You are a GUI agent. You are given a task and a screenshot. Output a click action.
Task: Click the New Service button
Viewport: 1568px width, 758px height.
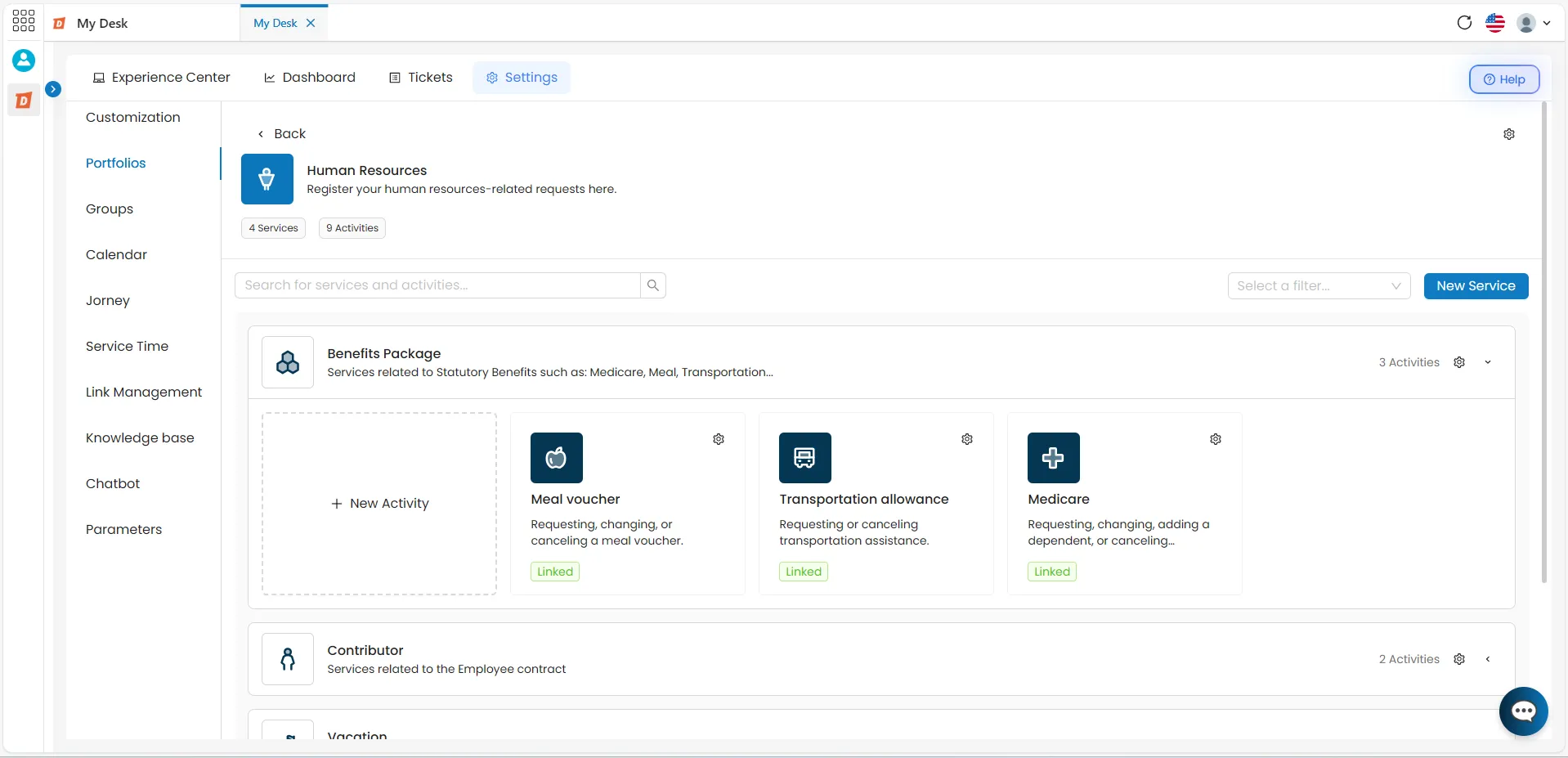coord(1476,285)
